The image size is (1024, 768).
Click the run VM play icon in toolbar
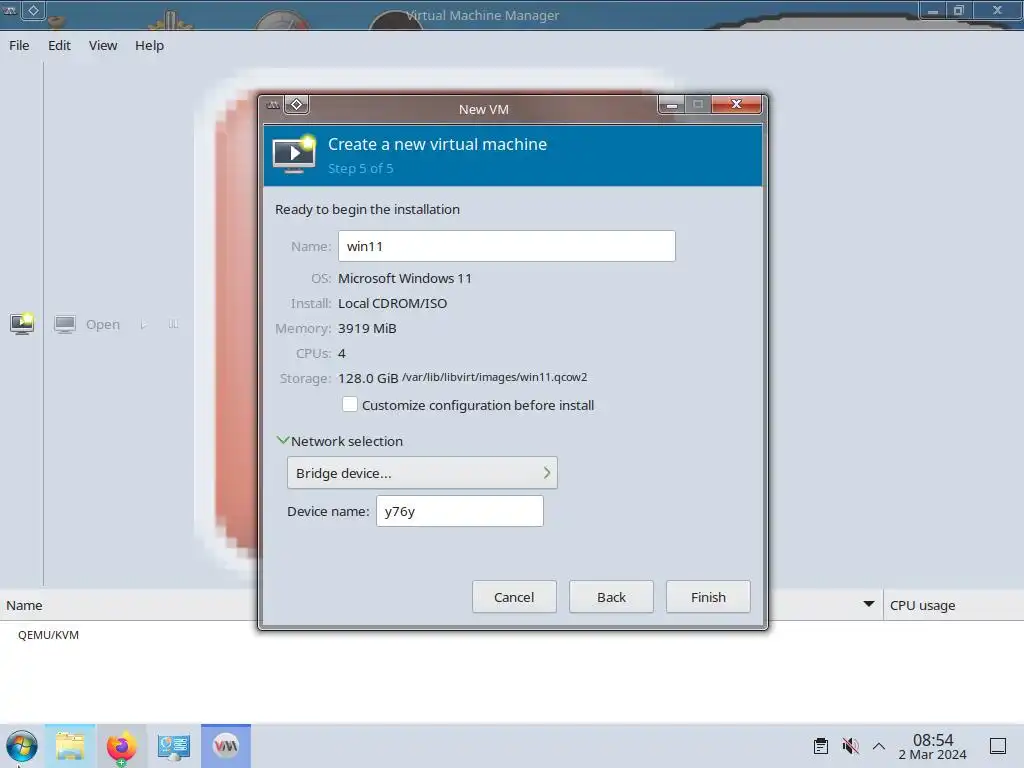click(x=143, y=325)
